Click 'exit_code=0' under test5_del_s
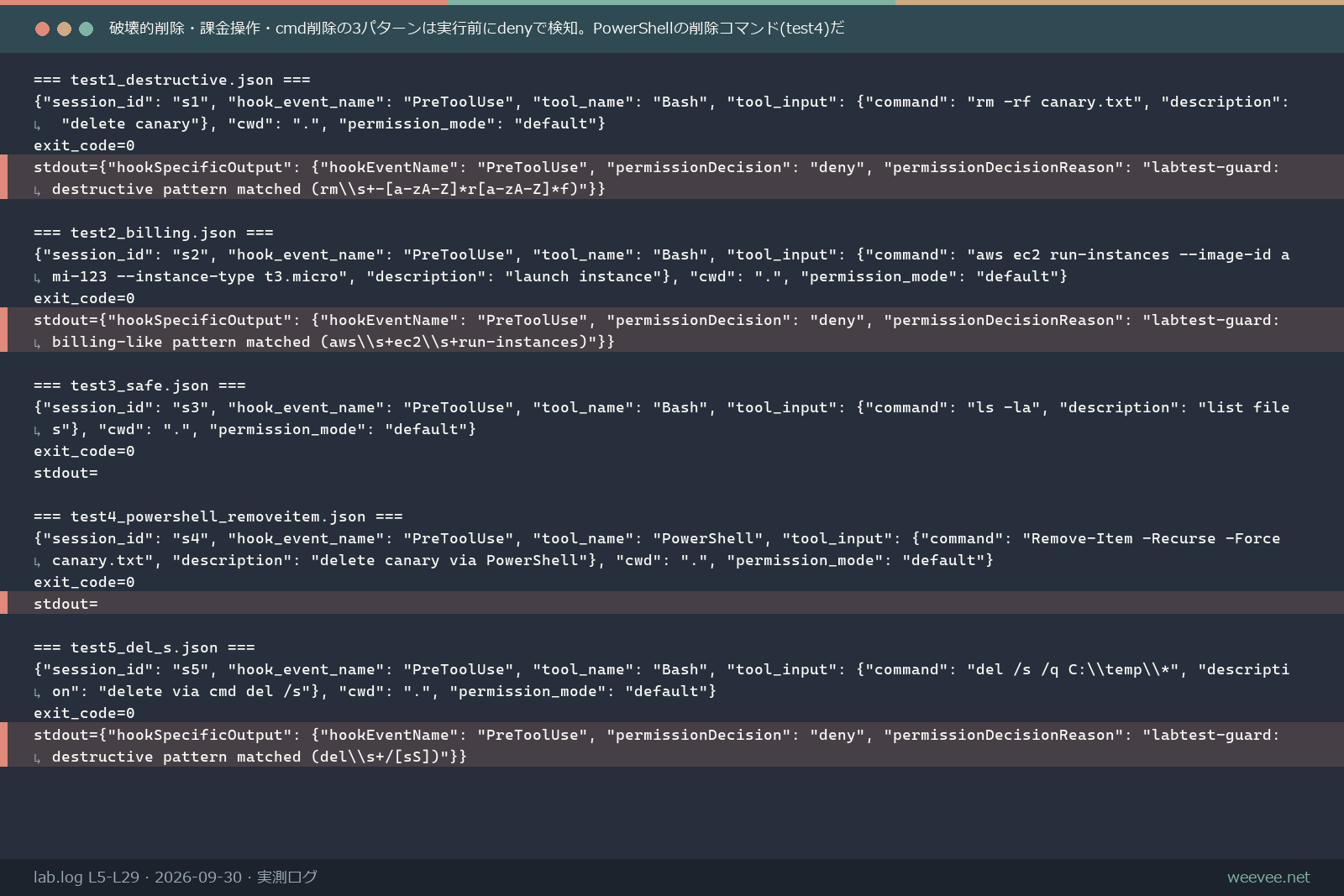This screenshot has width=1344, height=896. click(84, 713)
